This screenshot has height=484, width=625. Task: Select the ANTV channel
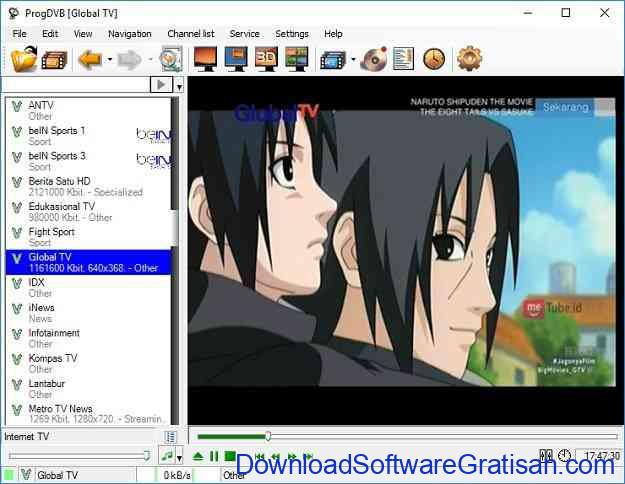tap(88, 110)
